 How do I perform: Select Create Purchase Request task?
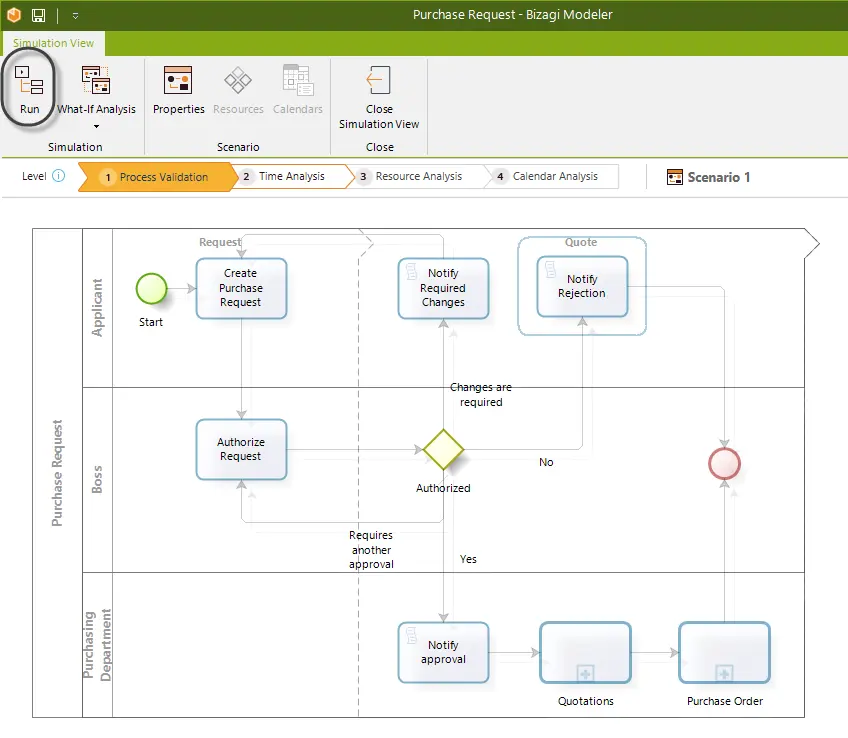pos(241,288)
